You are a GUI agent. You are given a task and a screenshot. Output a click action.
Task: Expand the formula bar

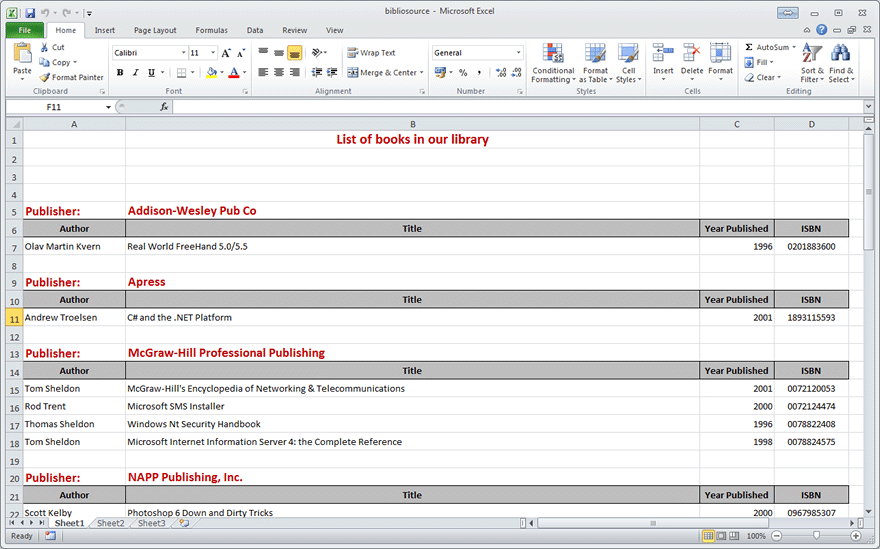(868, 106)
